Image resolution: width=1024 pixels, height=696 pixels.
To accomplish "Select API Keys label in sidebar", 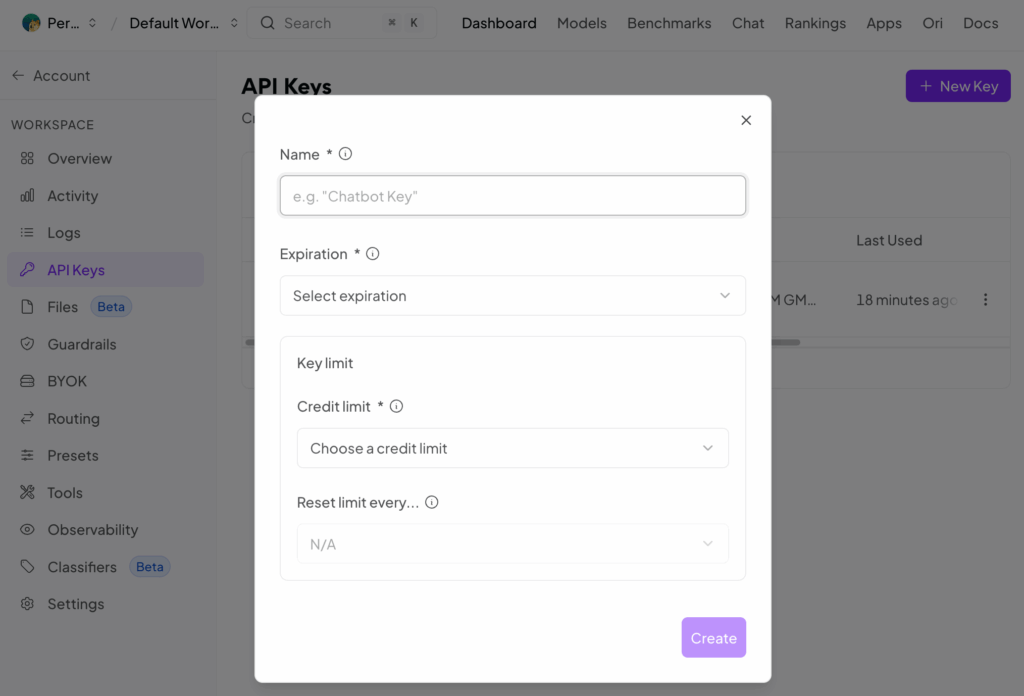I will pos(76,270).
